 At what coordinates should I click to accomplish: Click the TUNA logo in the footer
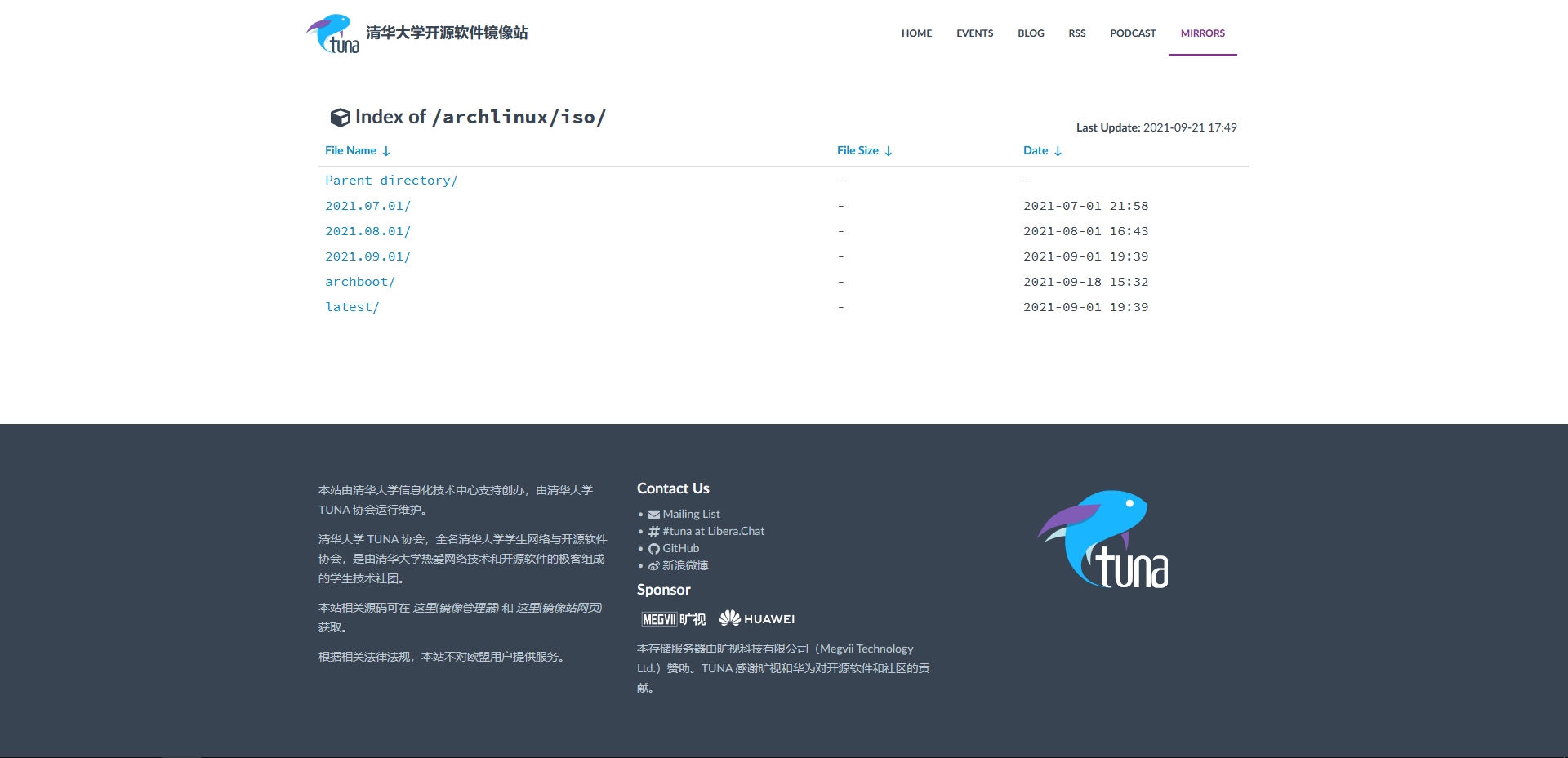click(x=1102, y=539)
